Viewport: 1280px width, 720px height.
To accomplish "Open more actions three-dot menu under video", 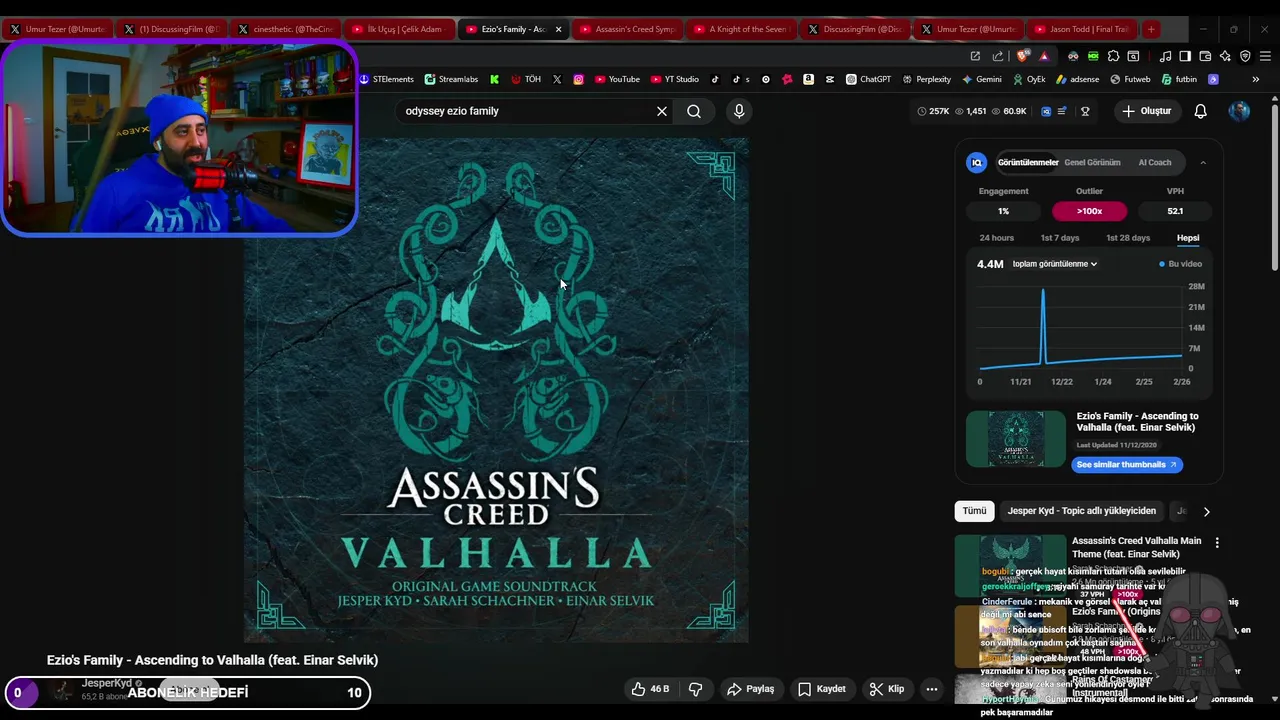I will (931, 689).
